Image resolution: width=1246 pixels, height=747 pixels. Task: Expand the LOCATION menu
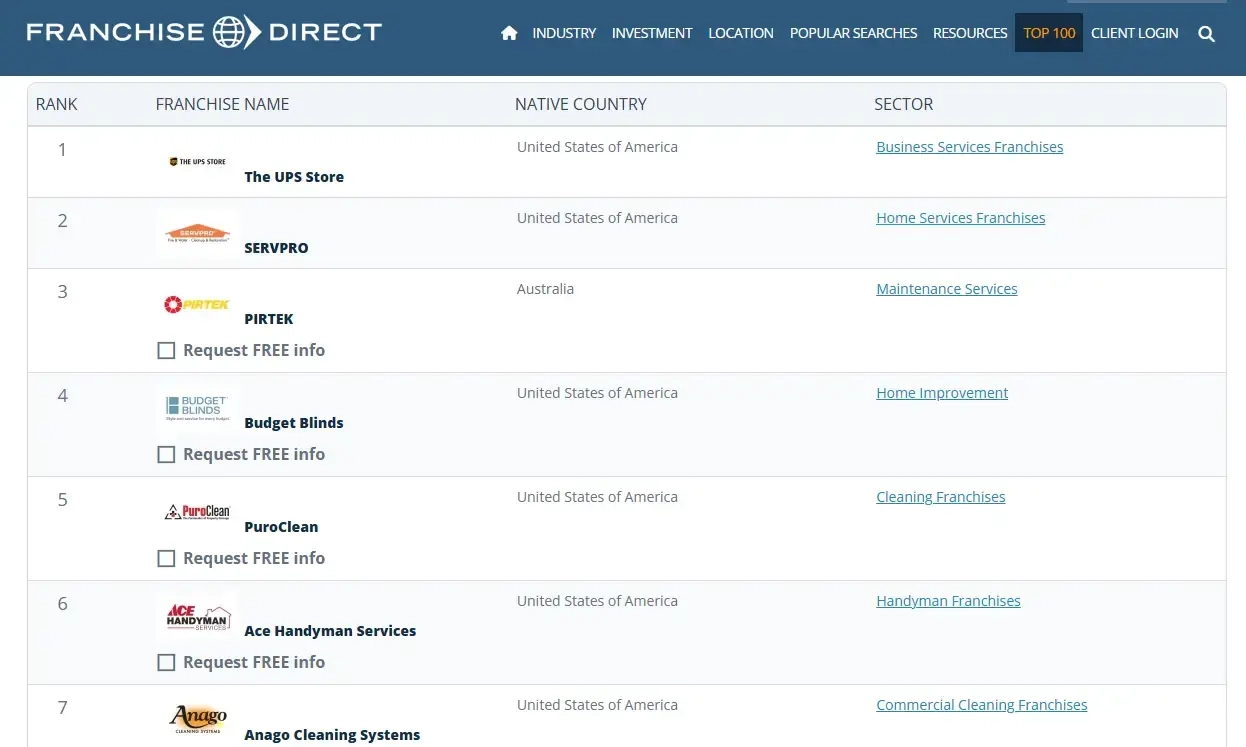point(741,33)
